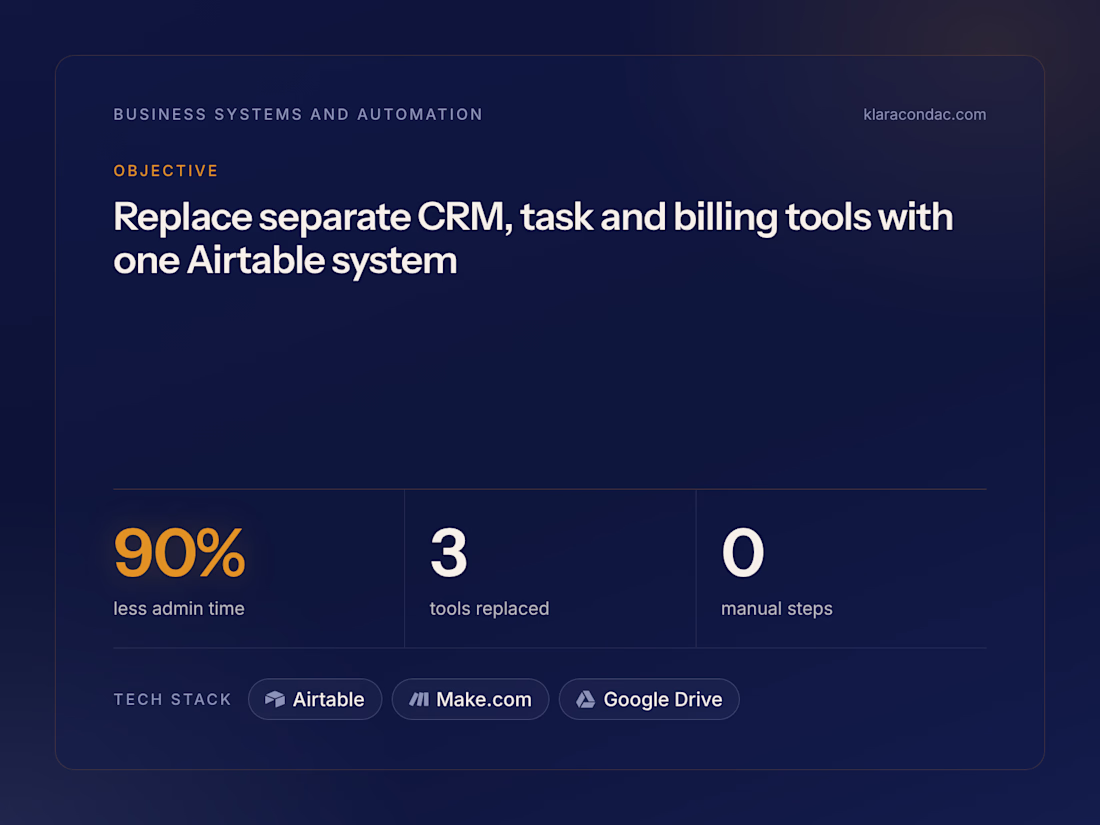Click the 90% statistic
The image size is (1100, 825).
180,553
